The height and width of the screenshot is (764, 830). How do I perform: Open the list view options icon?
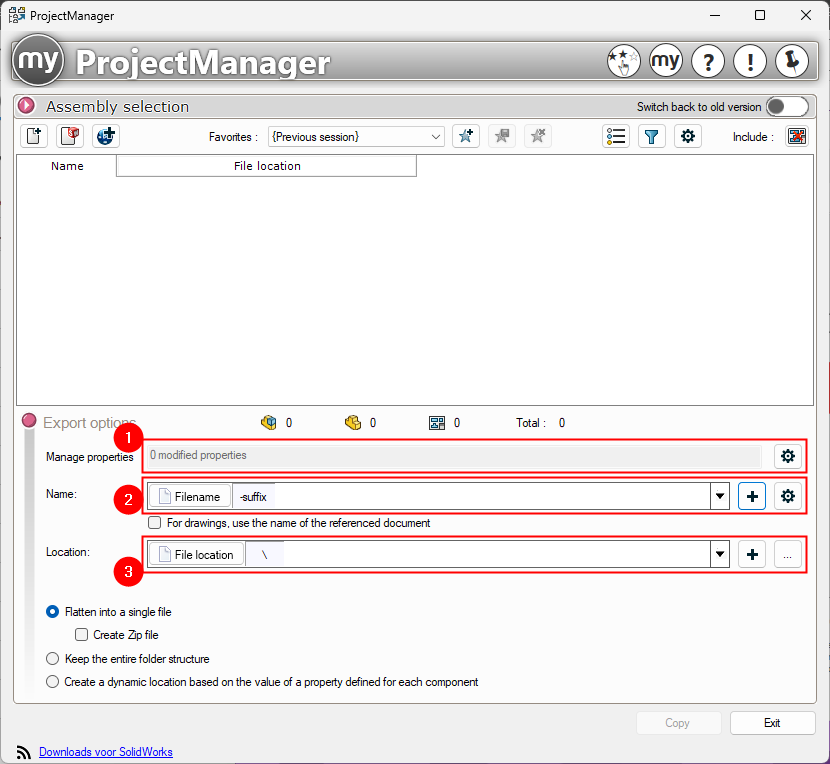[616, 136]
